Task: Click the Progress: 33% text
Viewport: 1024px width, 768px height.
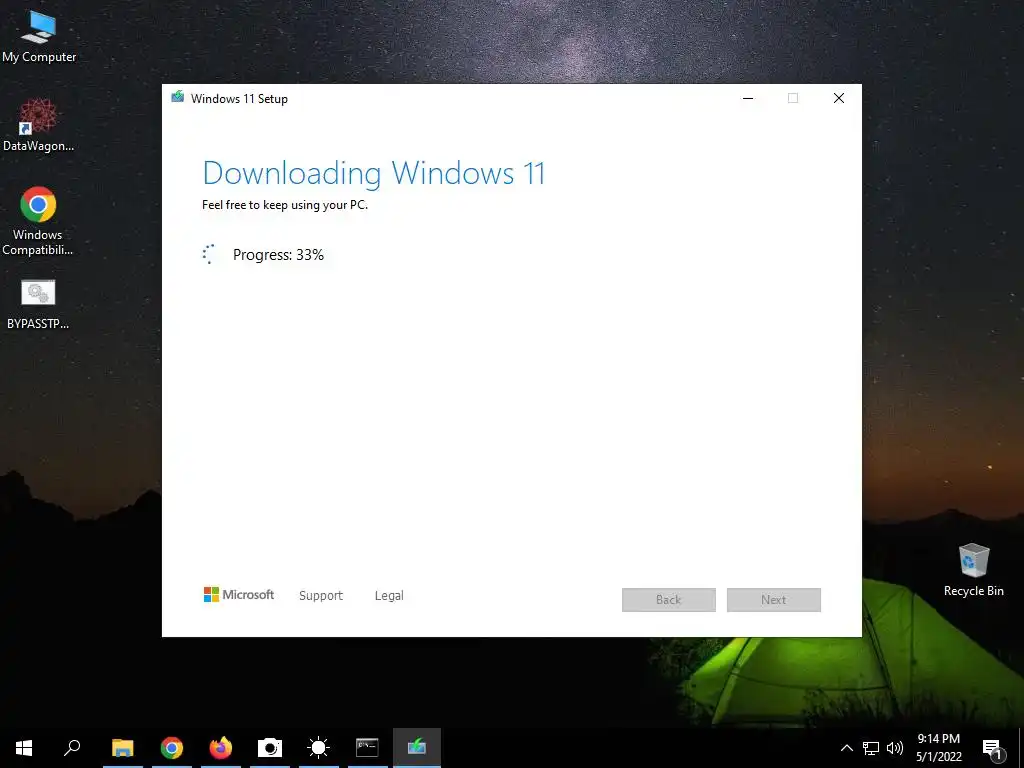Action: point(278,255)
